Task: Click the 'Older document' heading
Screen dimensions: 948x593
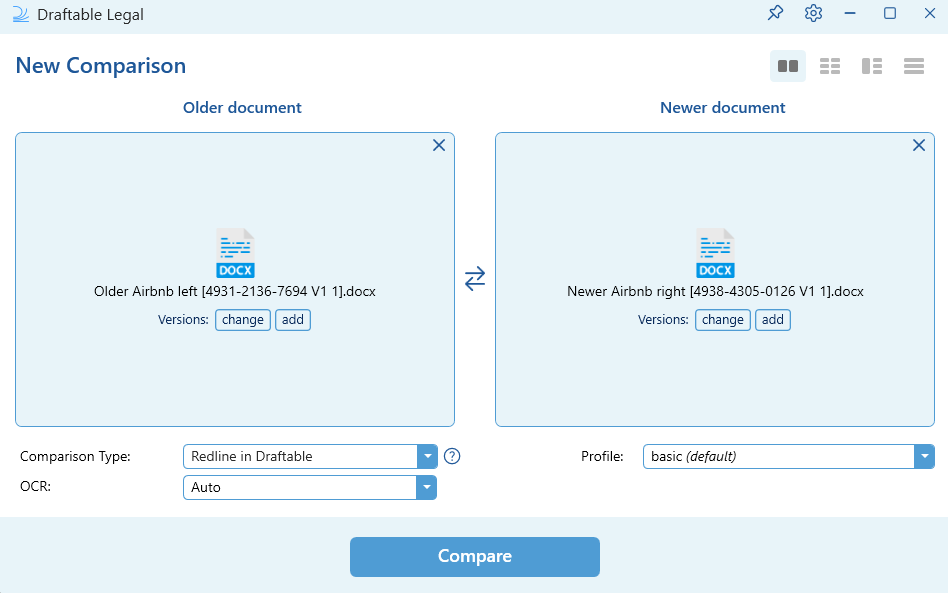Action: click(x=242, y=108)
